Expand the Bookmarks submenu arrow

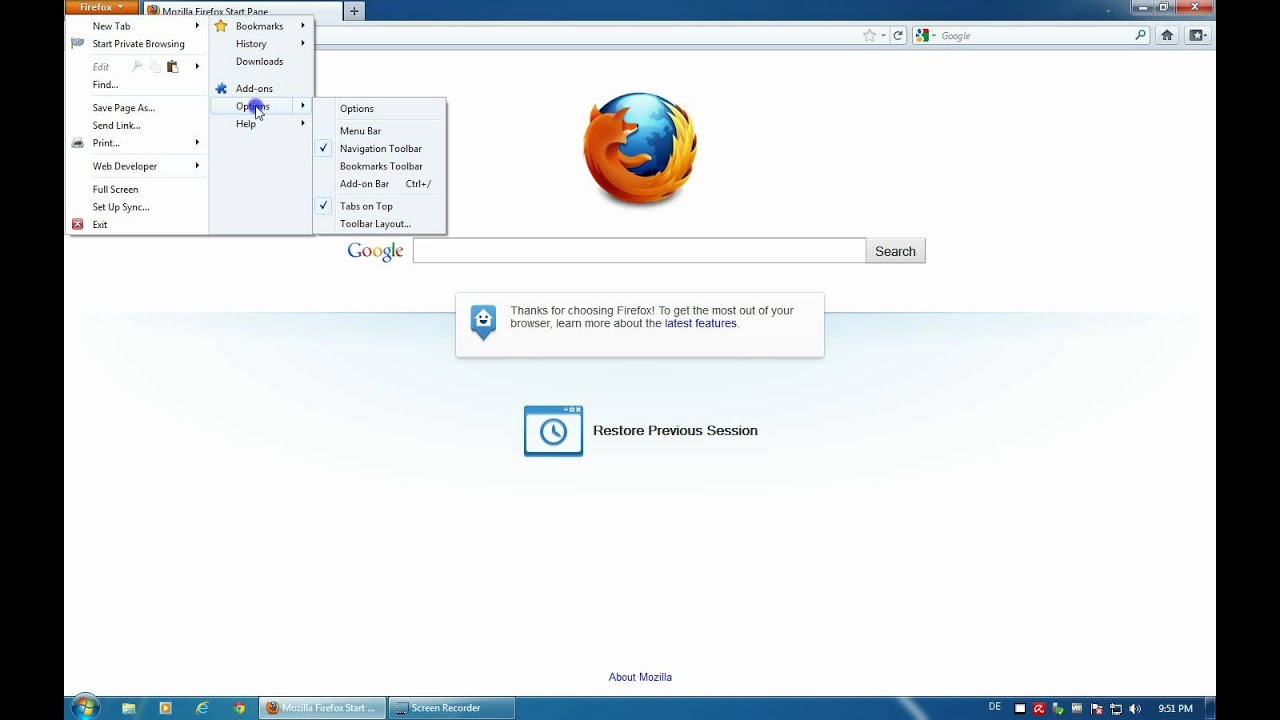303,26
